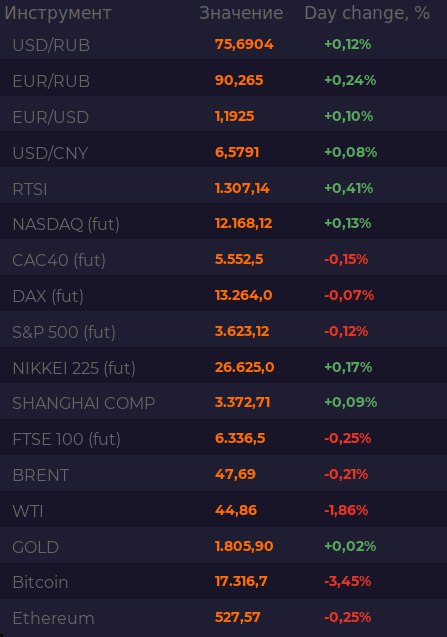Click the RTSI index label
Screen dimensions: 447x637
pos(30,189)
